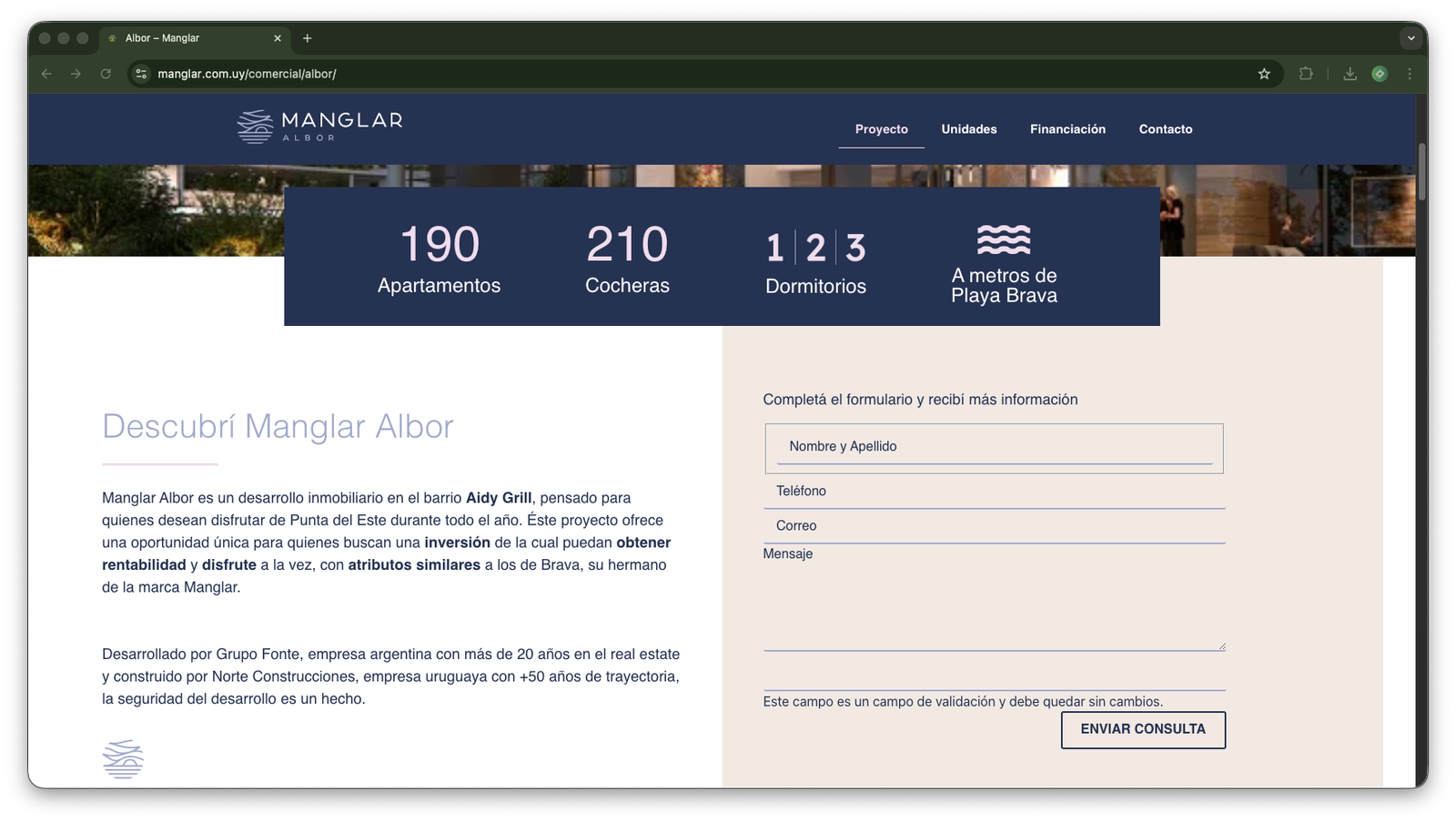Bookmark this page with the star icon

[x=1264, y=74]
